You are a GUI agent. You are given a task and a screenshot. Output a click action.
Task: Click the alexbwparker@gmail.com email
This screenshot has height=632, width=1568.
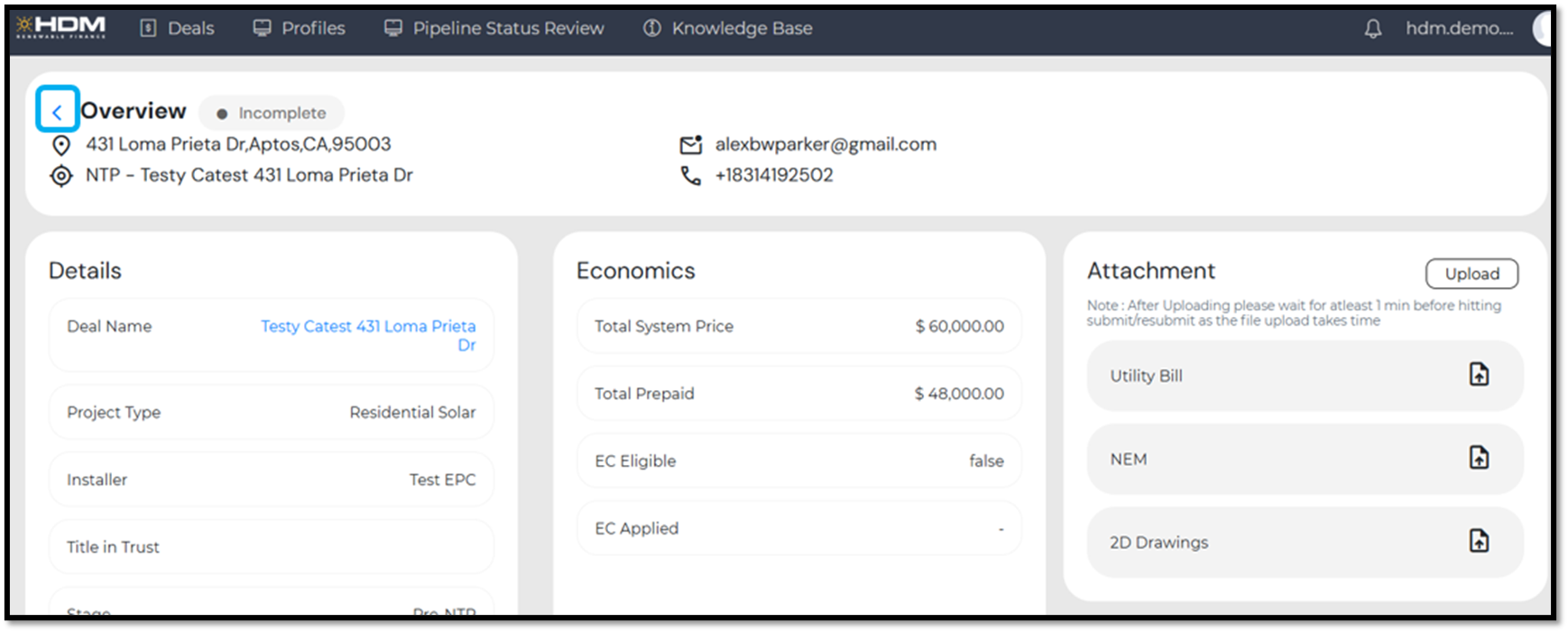(826, 144)
